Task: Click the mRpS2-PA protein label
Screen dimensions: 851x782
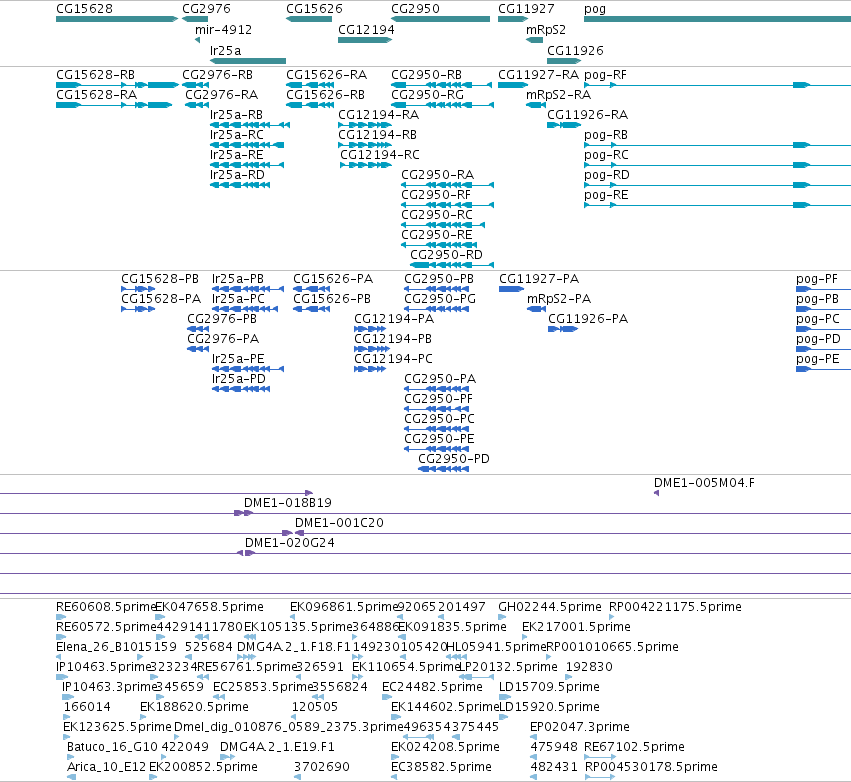Action: pyautogui.click(x=559, y=298)
